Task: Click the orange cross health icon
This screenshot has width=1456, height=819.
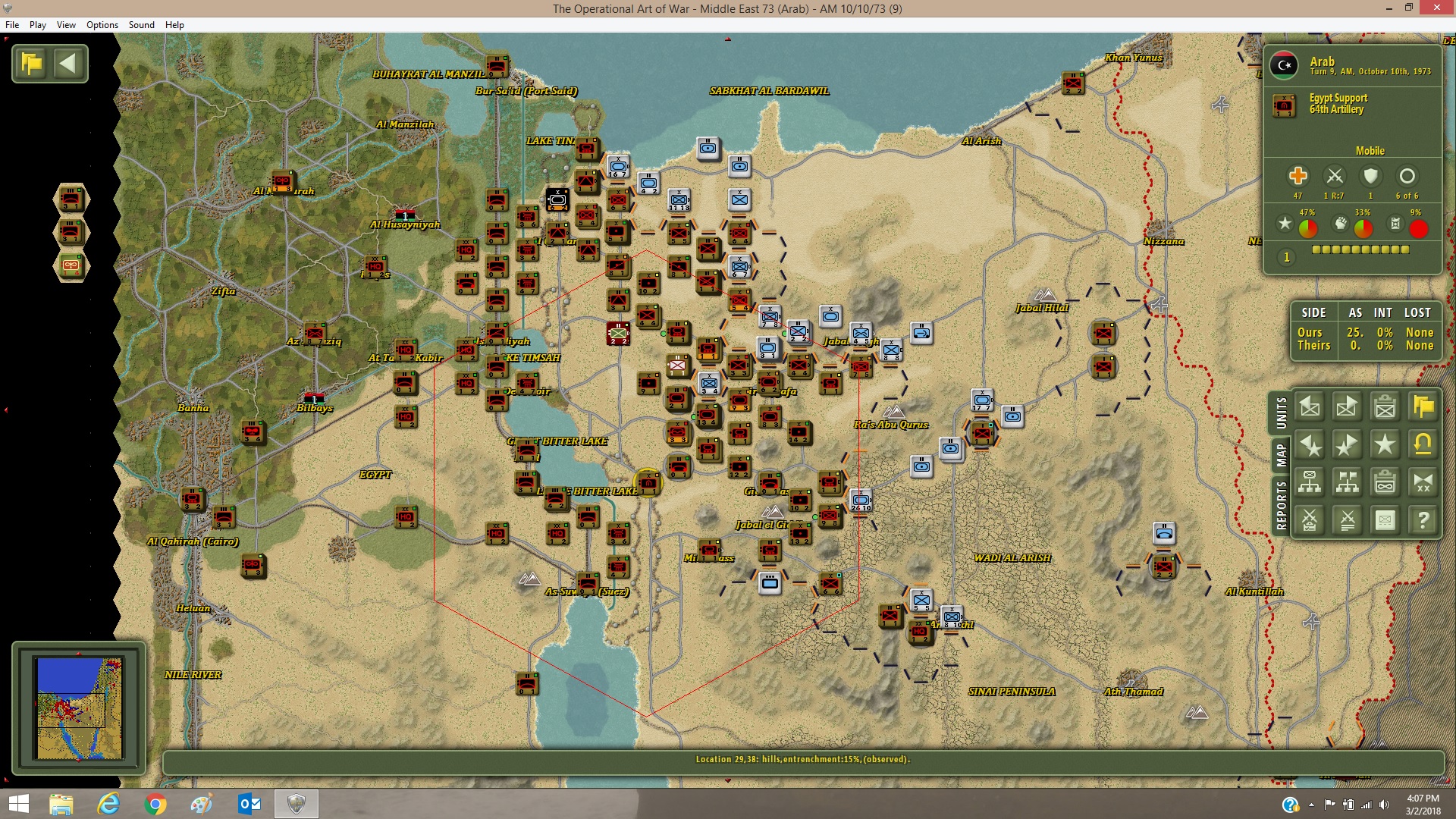Action: [x=1298, y=176]
